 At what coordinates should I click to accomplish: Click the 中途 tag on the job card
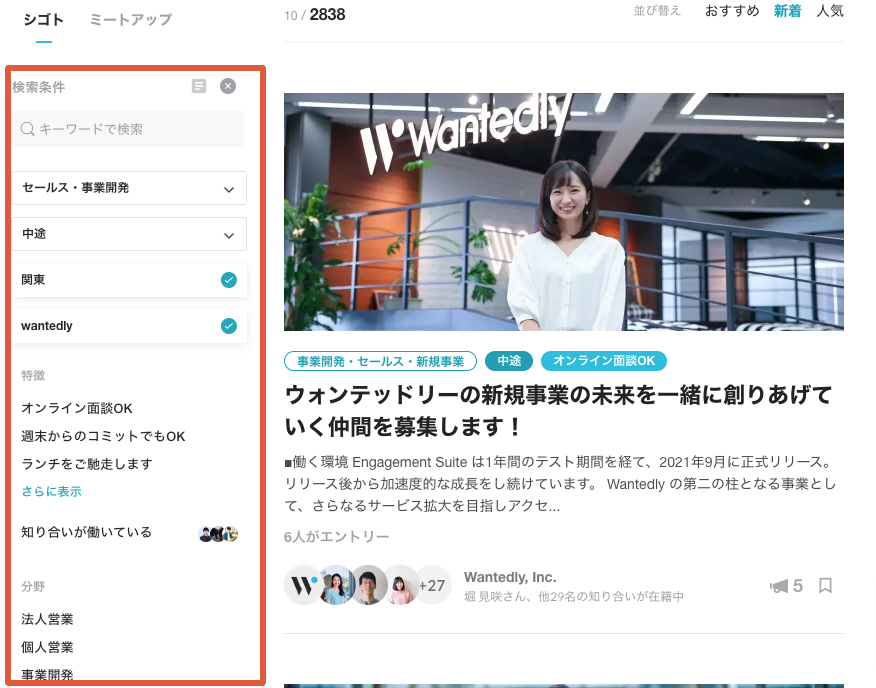[x=509, y=361]
